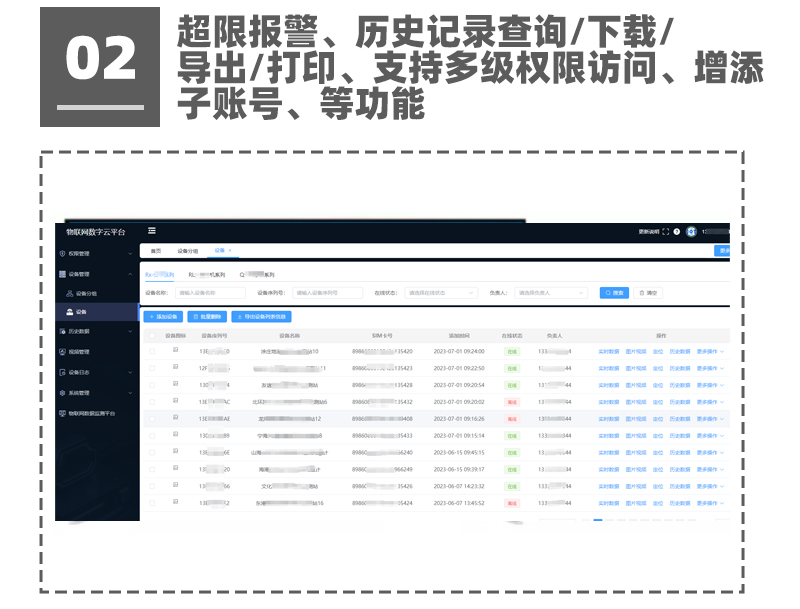Open the 负责人 dropdown filter

551,293
